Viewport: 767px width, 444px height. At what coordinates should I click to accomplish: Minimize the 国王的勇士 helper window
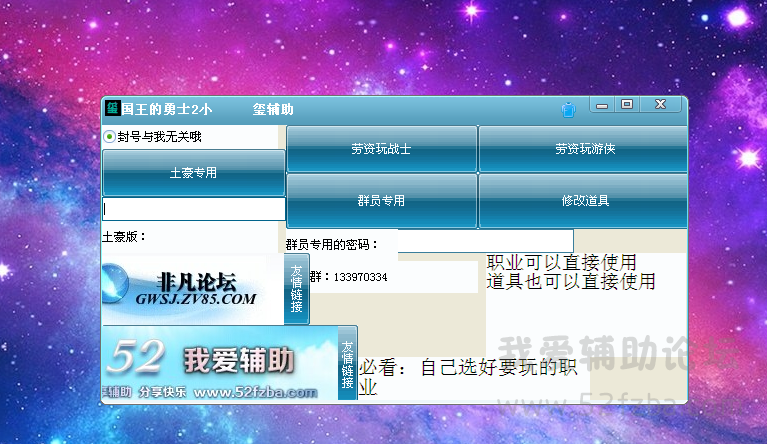602,104
